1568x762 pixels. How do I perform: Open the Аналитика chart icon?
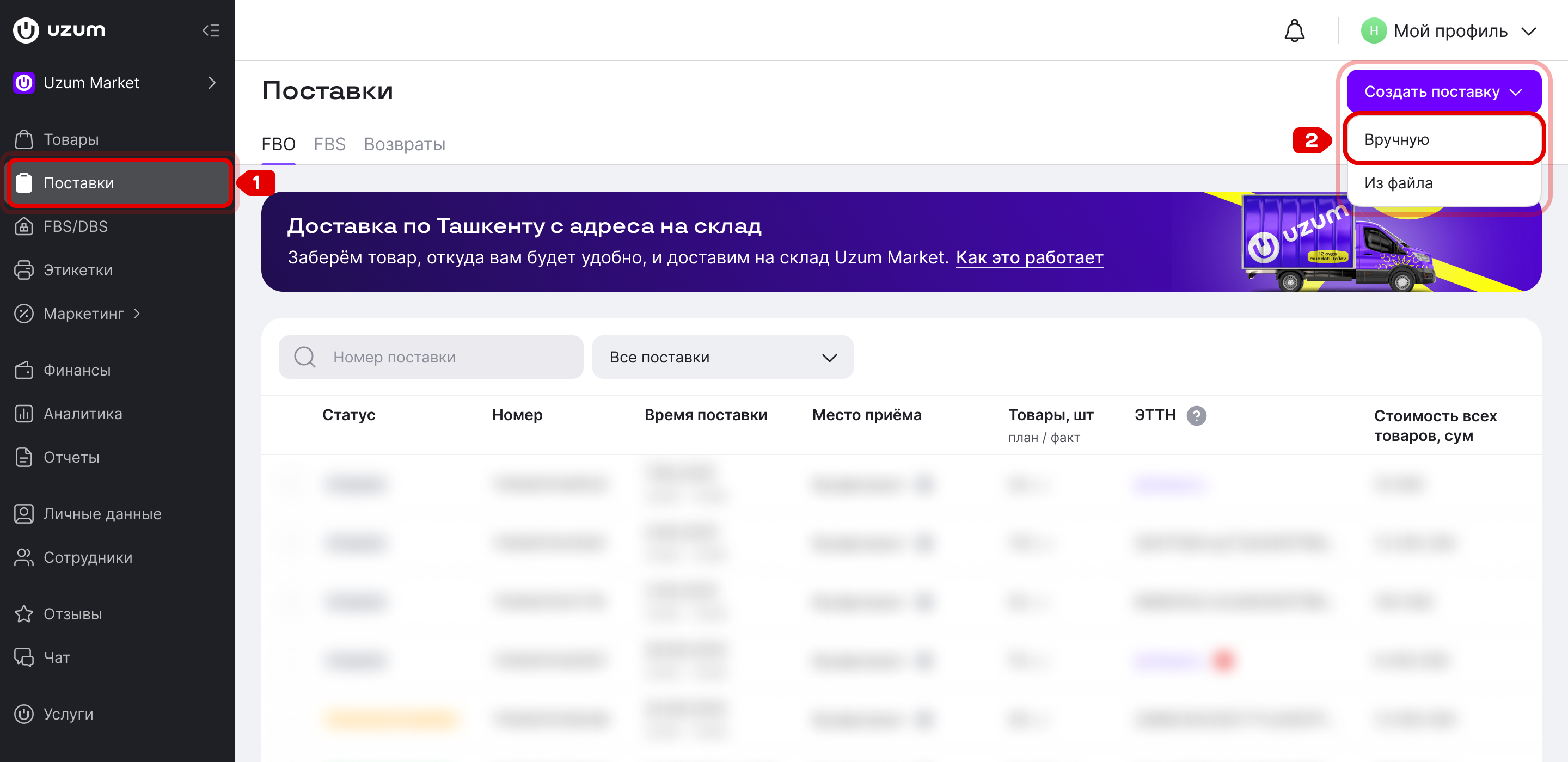point(24,414)
